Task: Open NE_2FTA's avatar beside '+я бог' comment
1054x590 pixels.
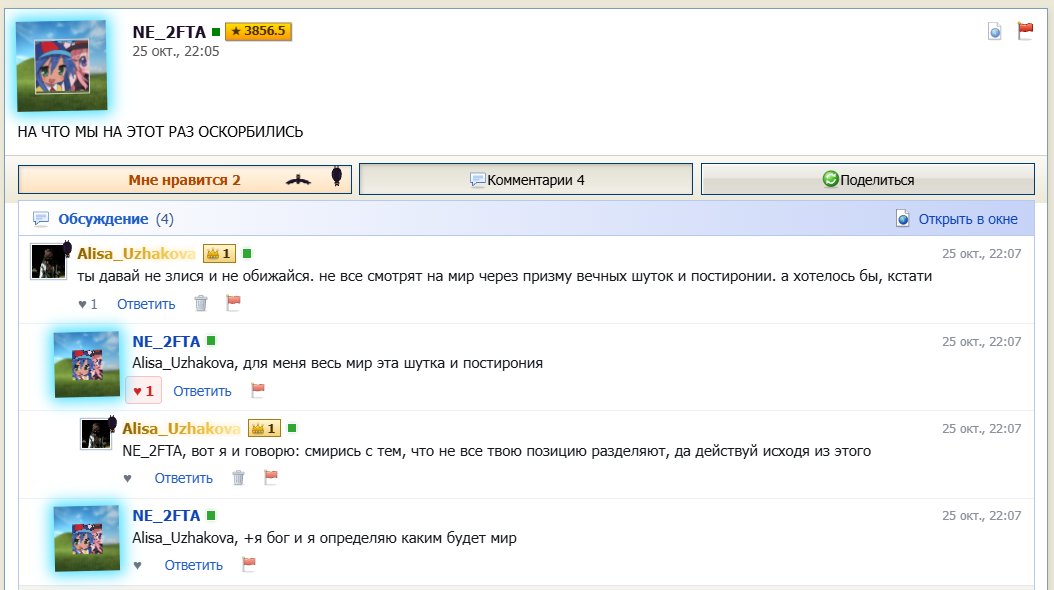Action: (x=87, y=538)
